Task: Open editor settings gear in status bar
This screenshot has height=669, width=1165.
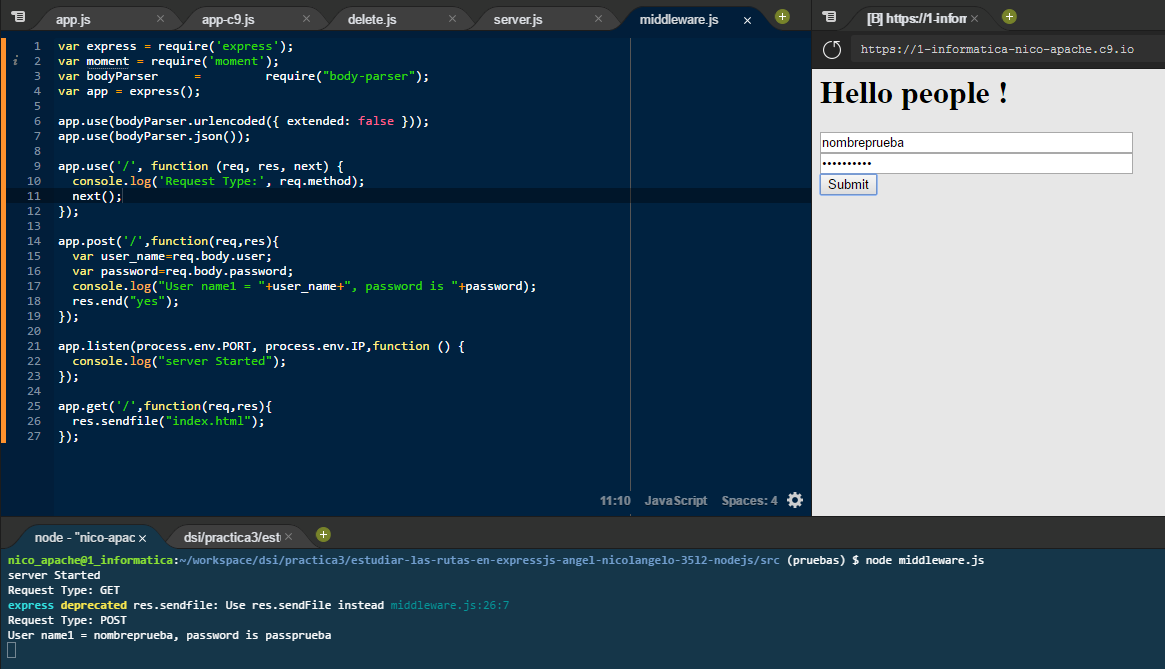Action: [x=795, y=500]
